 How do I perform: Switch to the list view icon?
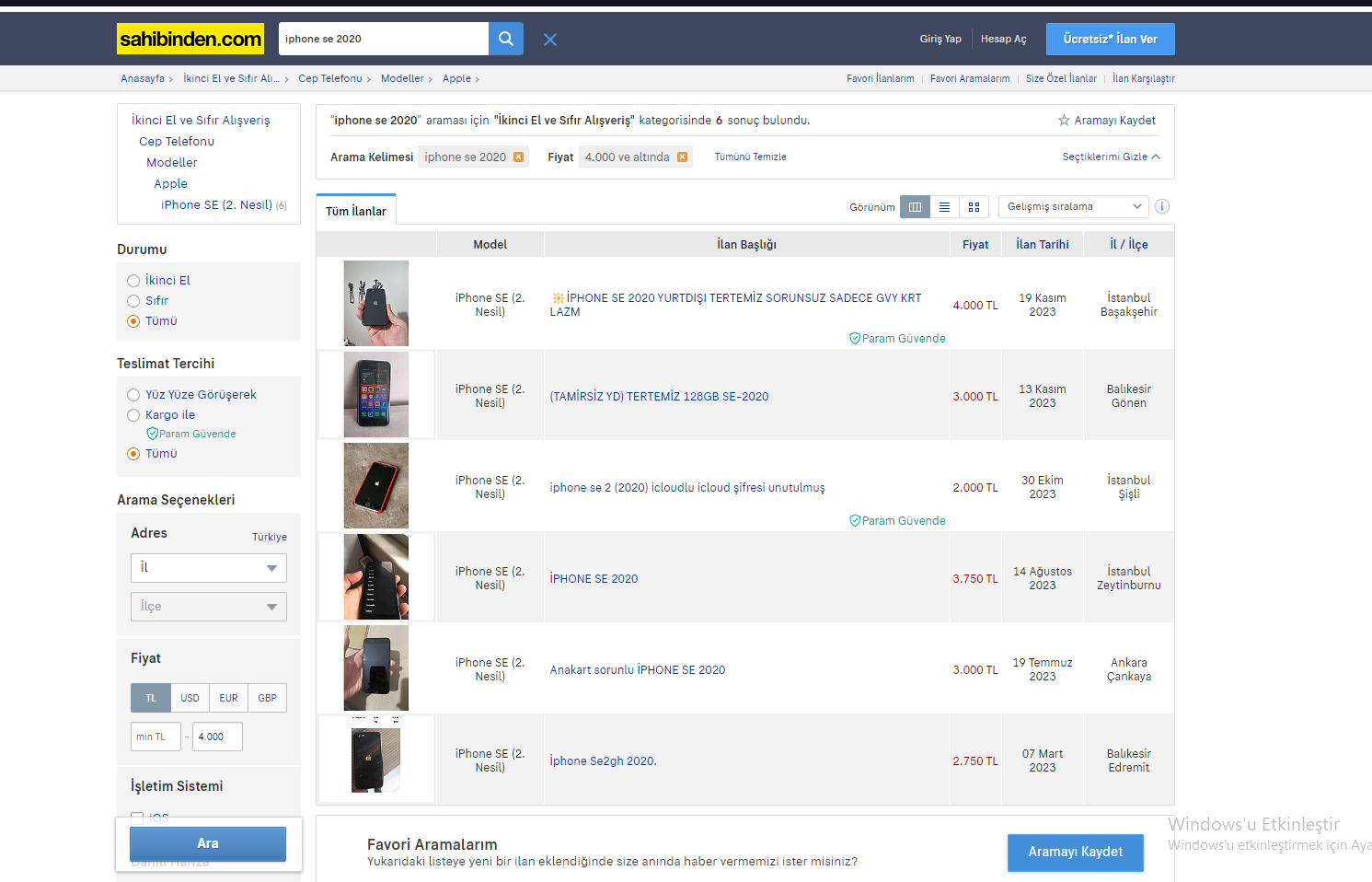coord(944,207)
